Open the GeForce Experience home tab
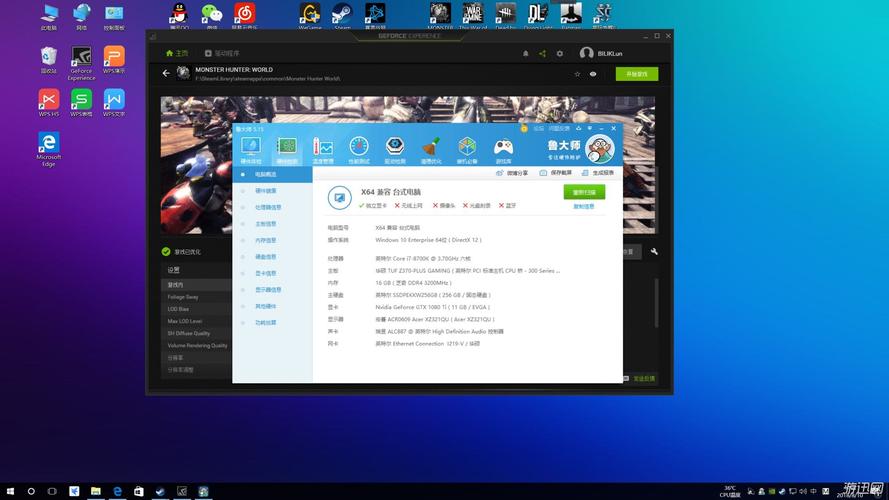The width and height of the screenshot is (889, 500). 177,53
